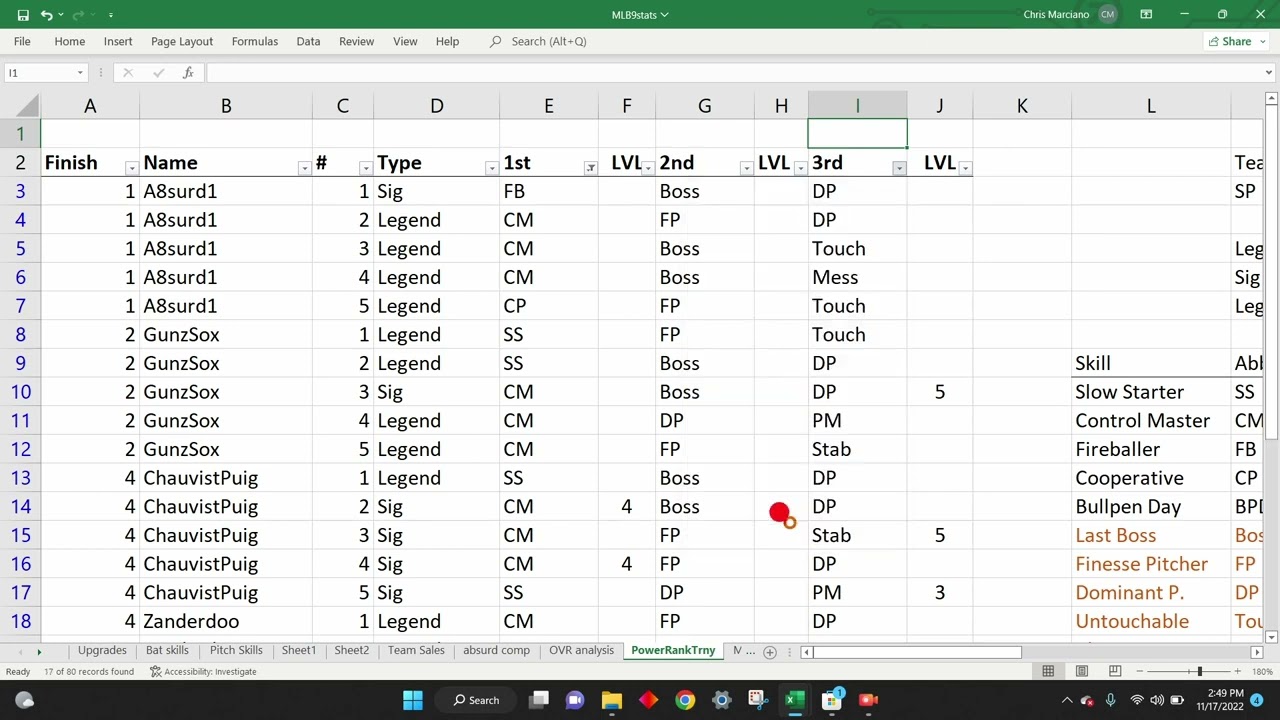
Task: Switch to the Bat skills sheet tab
Action: click(167, 651)
